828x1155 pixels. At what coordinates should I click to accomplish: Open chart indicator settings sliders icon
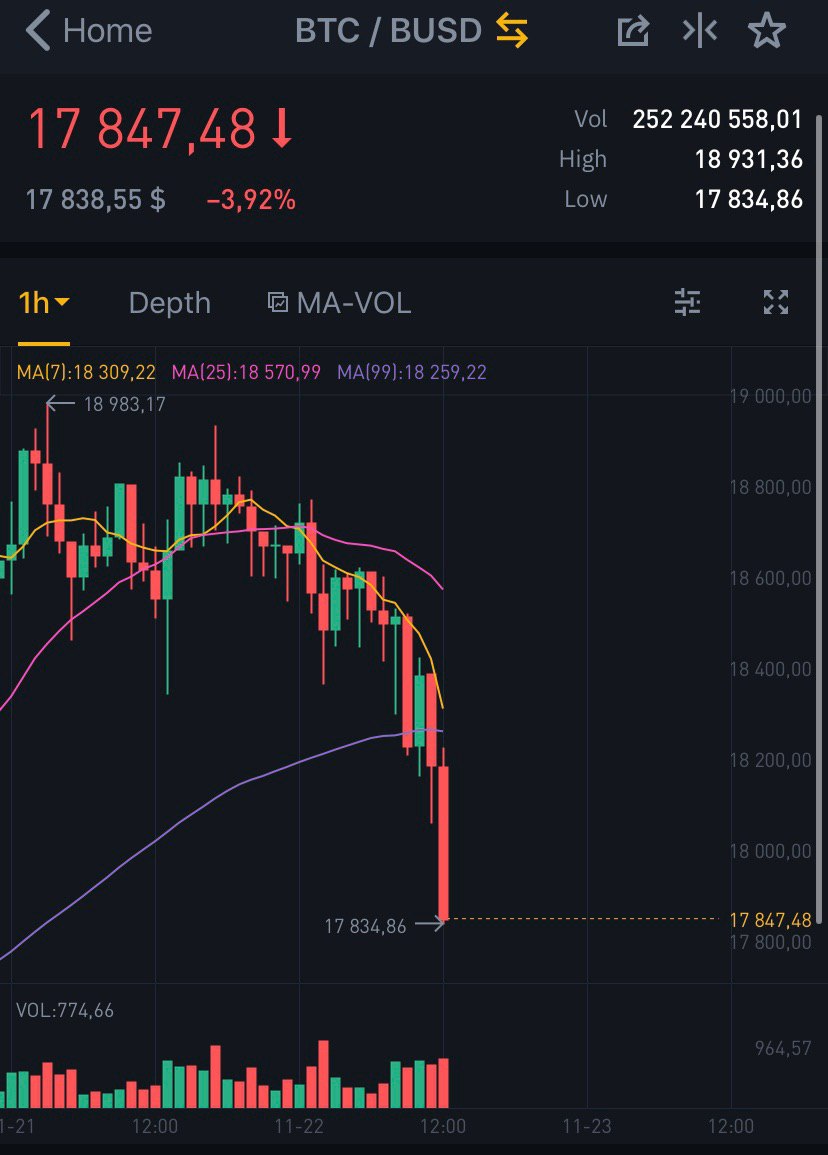(688, 302)
